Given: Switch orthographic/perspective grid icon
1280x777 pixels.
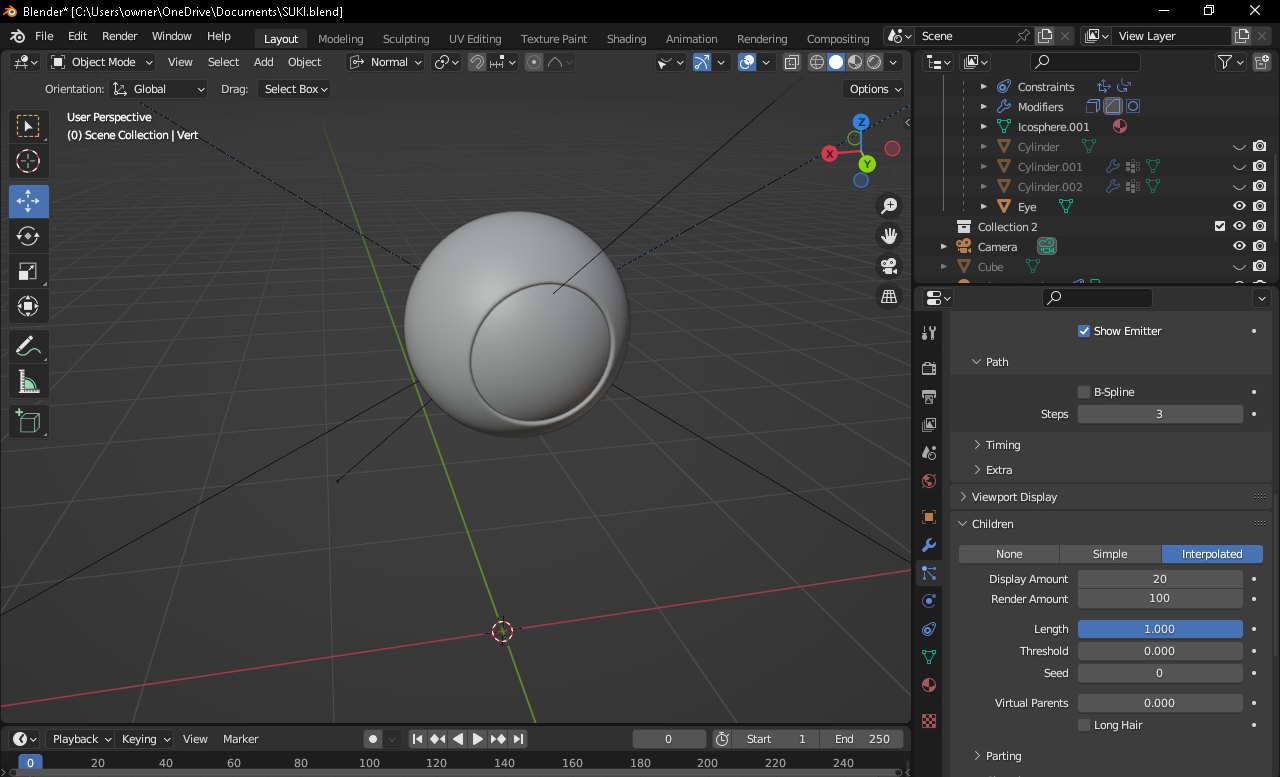Looking at the screenshot, I should tap(888, 296).
